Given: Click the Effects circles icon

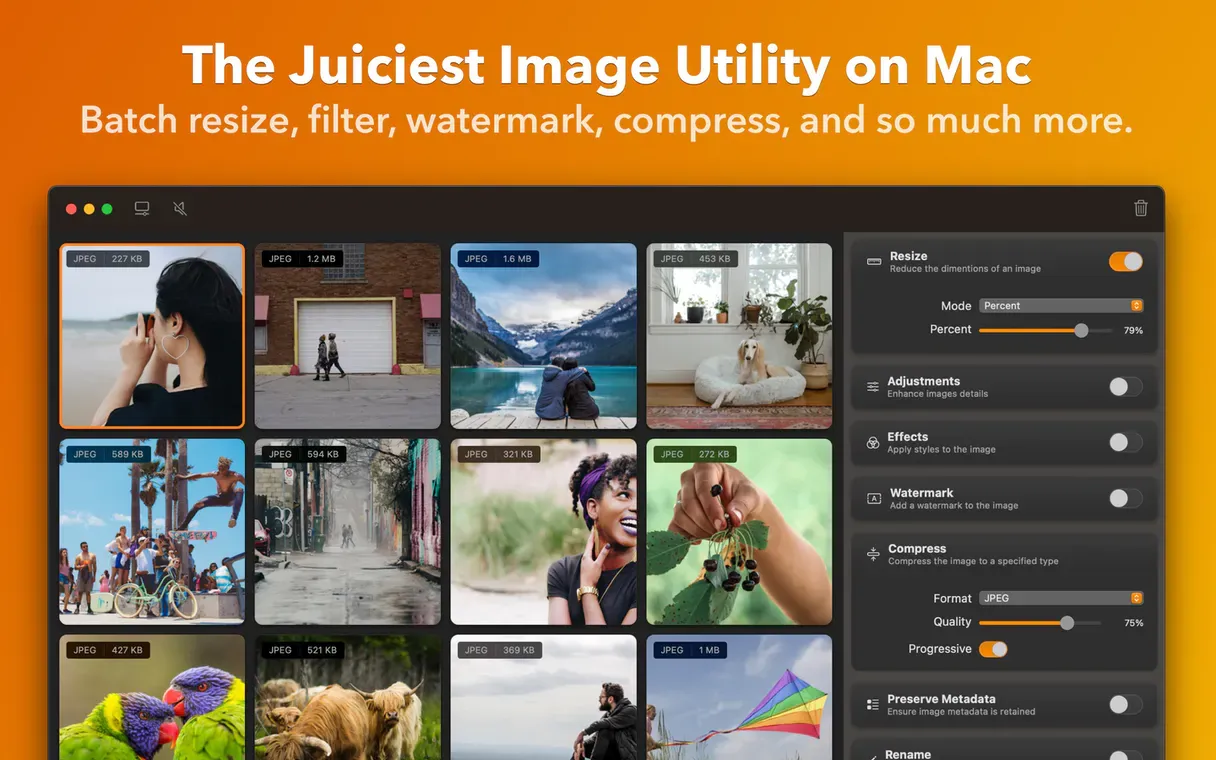Looking at the screenshot, I should (873, 442).
